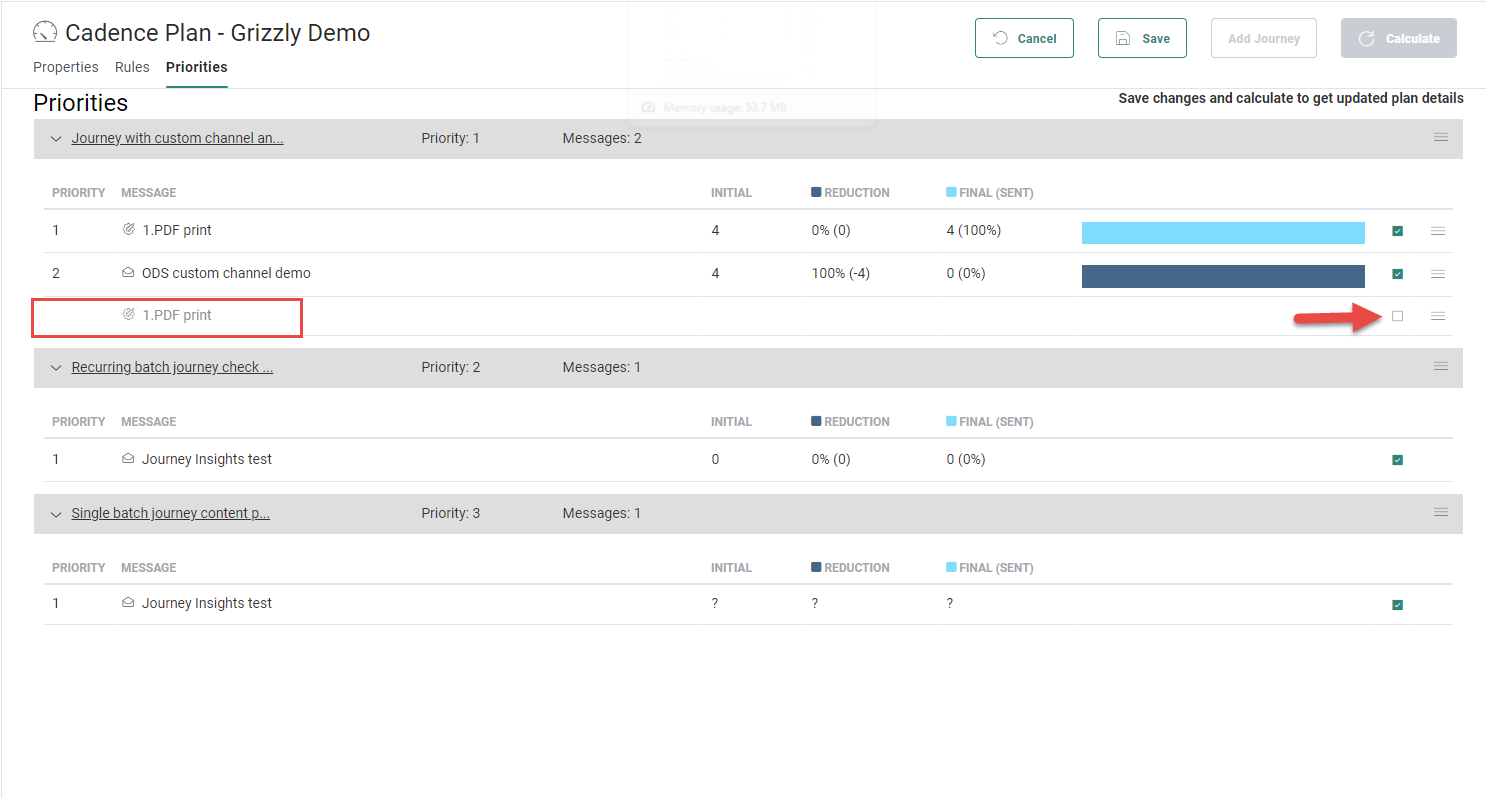
Task: Enable the unchecked checkbox for greyed 1.PDF print
Action: coord(1397,316)
